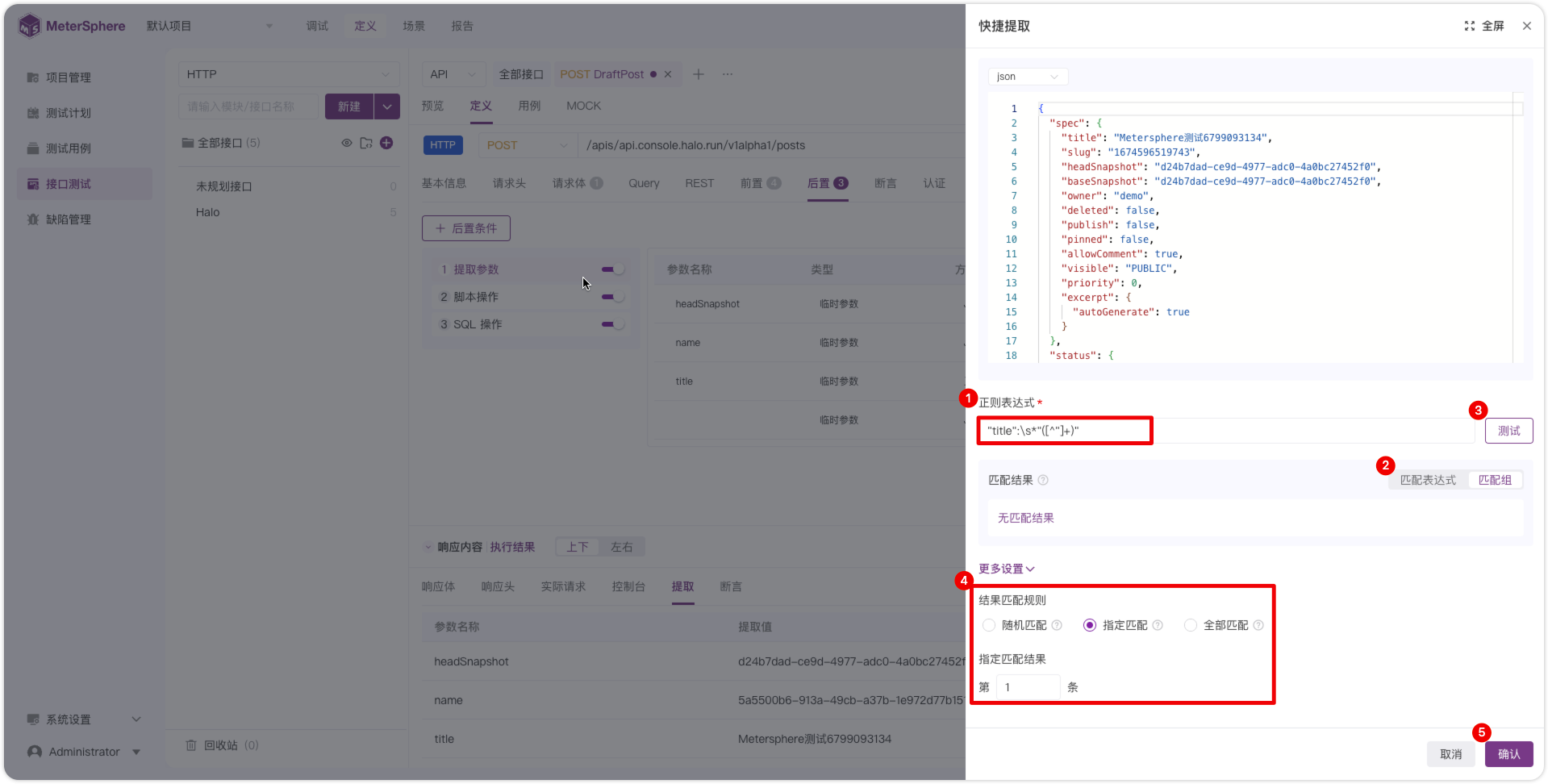The width and height of the screenshot is (1548, 784).
Task: Click the purple plus icon by 全部接口
Action: pos(386,143)
